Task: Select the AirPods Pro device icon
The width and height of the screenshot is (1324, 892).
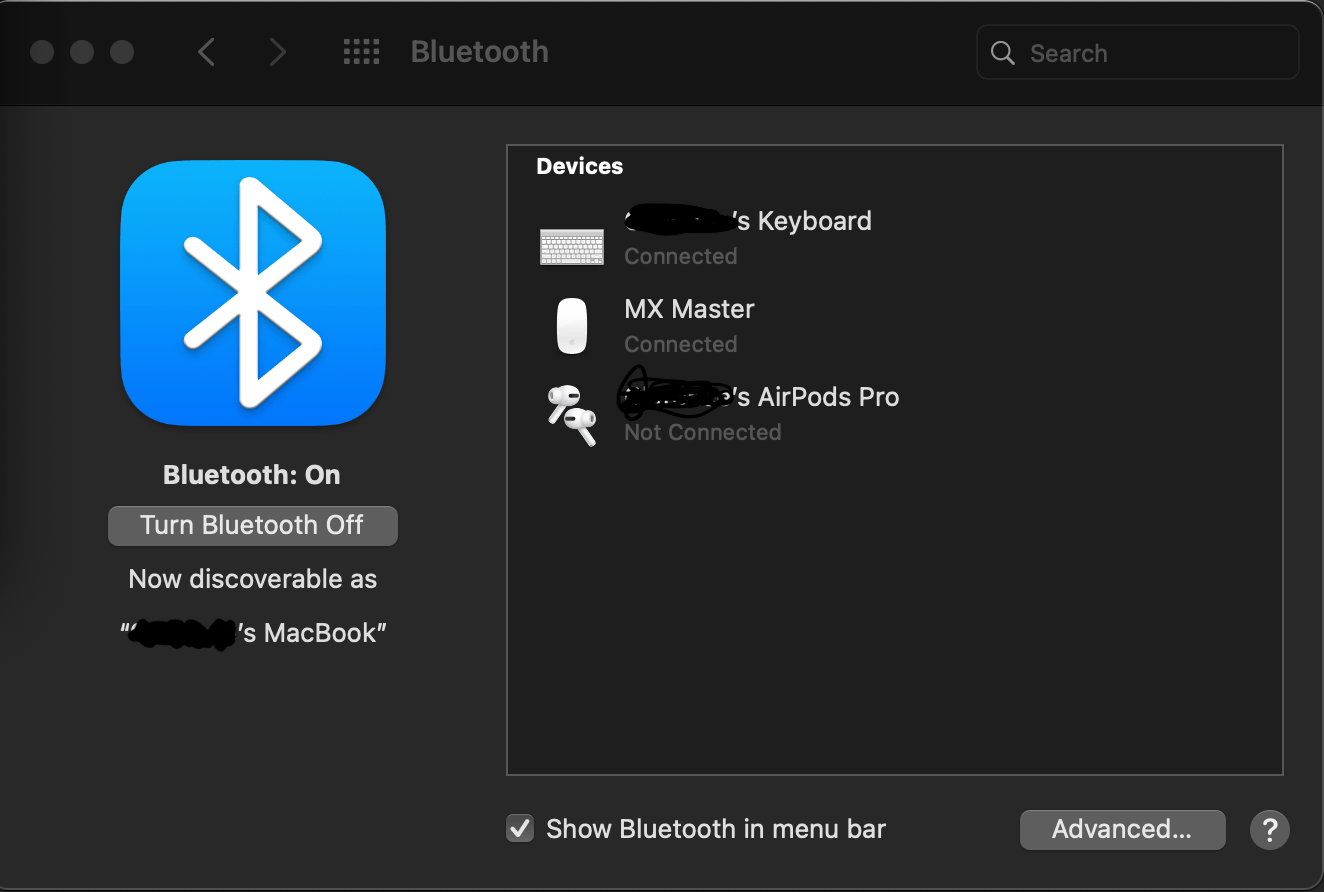Action: [x=571, y=414]
